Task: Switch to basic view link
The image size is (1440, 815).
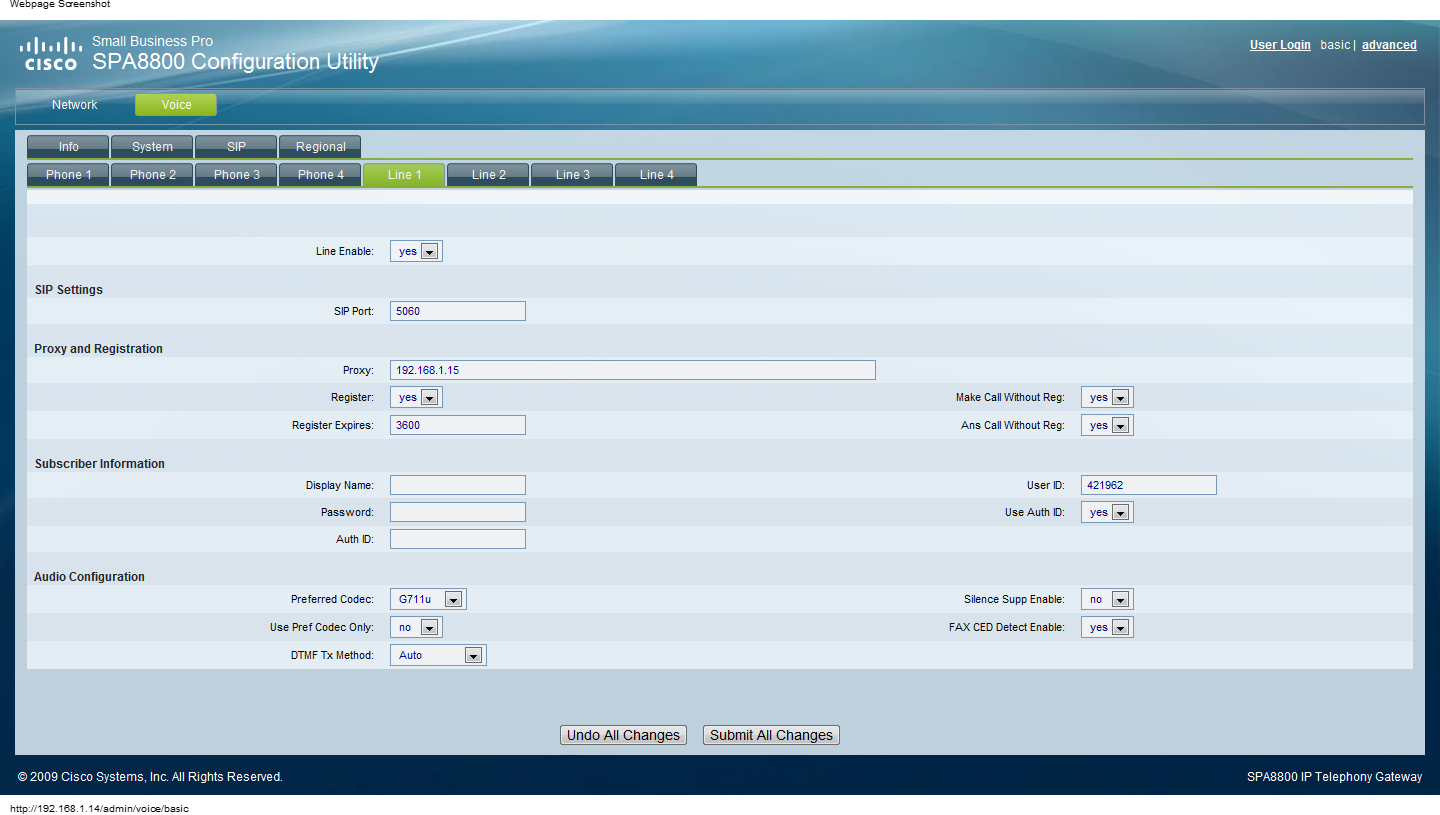Action: pyautogui.click(x=1335, y=45)
